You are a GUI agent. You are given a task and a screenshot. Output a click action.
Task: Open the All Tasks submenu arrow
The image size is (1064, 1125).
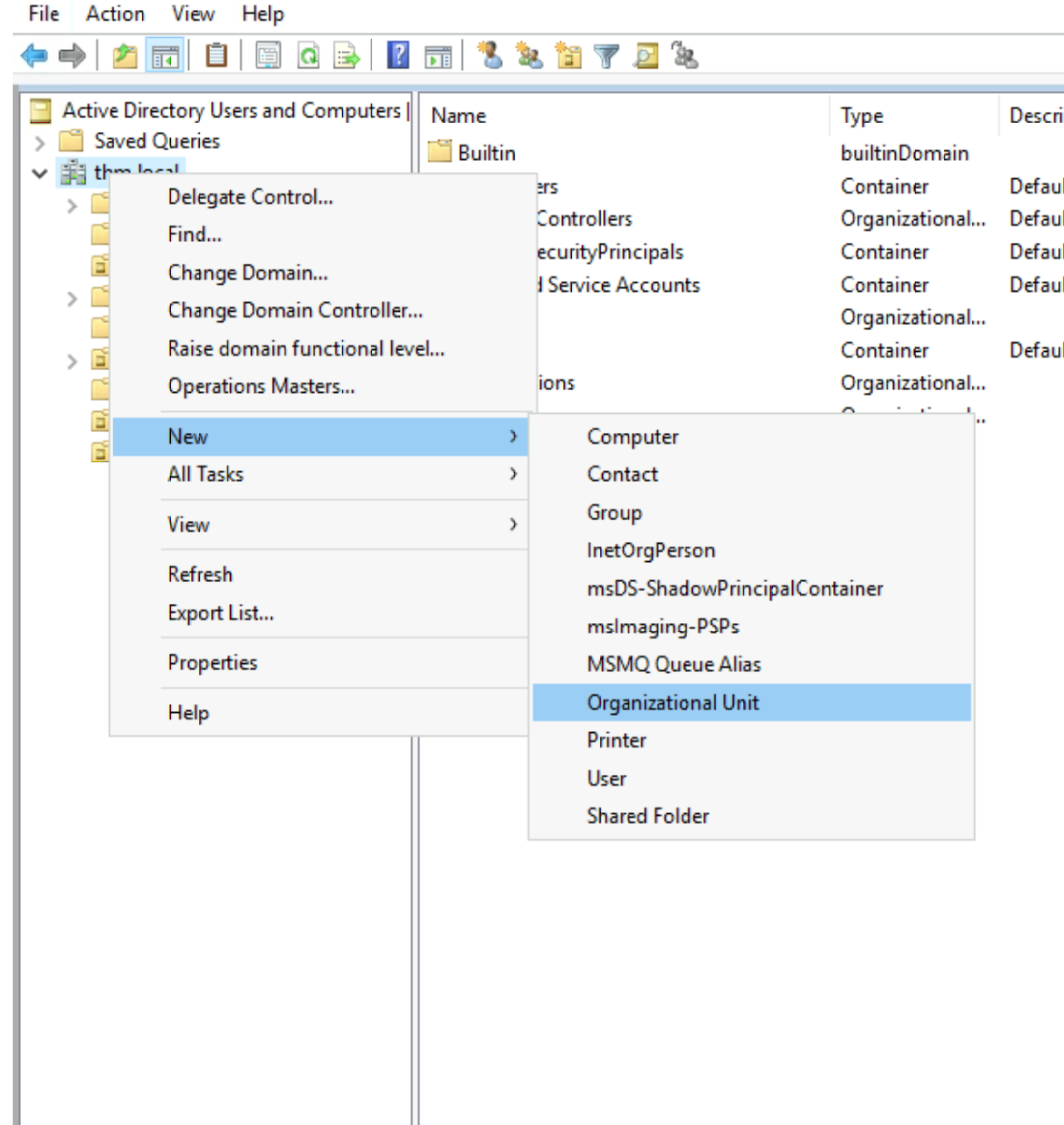(x=513, y=474)
